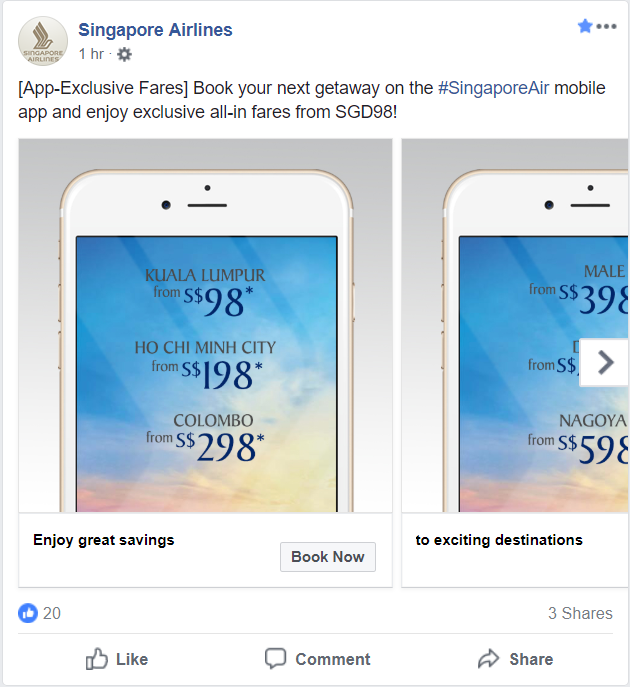Open the 20 reactions count
Image resolution: width=630 pixels, height=687 pixels.
pyautogui.click(x=52, y=613)
